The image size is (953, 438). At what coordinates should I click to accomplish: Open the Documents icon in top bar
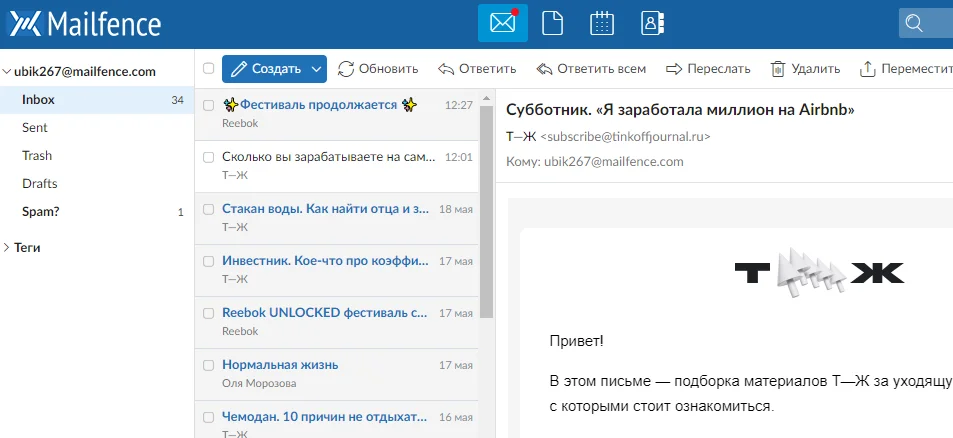551,23
